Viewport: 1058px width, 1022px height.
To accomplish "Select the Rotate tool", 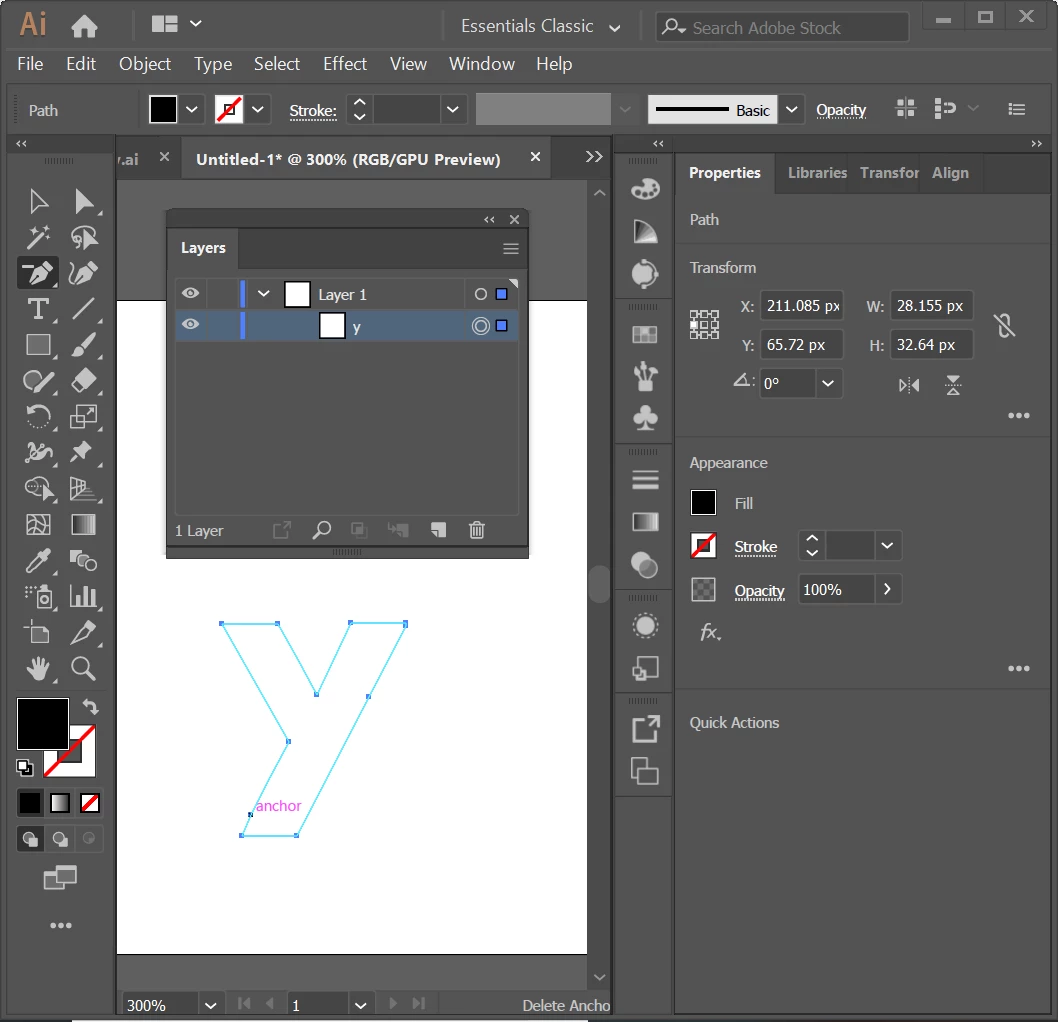I will pyautogui.click(x=38, y=416).
